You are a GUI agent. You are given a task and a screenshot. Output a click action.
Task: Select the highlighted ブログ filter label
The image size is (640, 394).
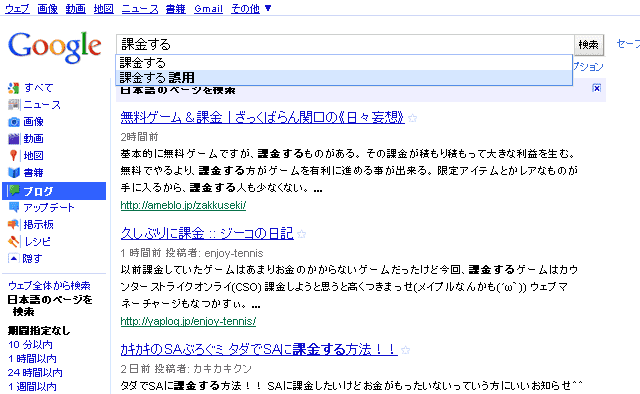point(38,191)
